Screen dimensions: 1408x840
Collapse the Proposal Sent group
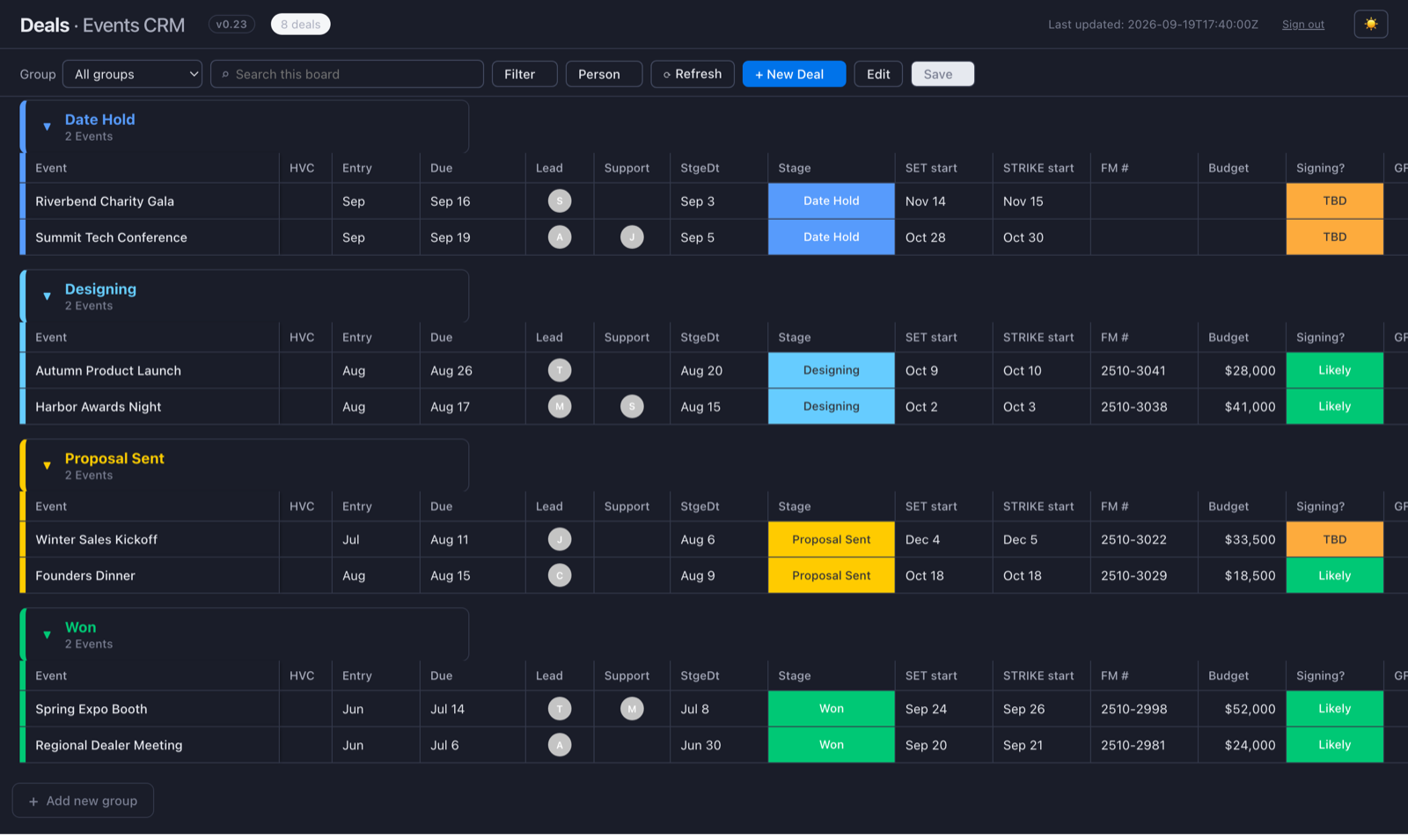pyautogui.click(x=48, y=465)
